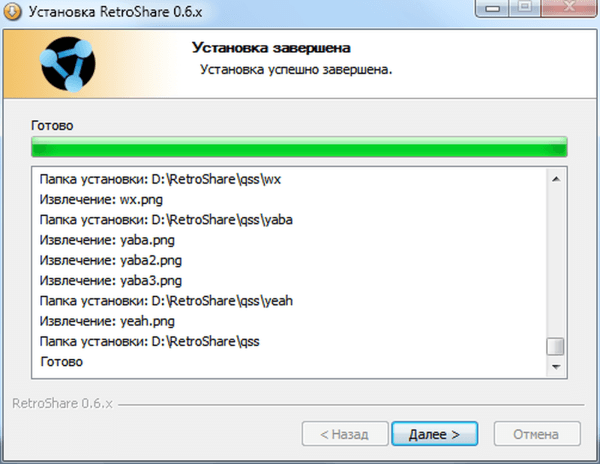Select the log line ending with qss\yeah
The width and height of the screenshot is (600, 464).
[166, 301]
